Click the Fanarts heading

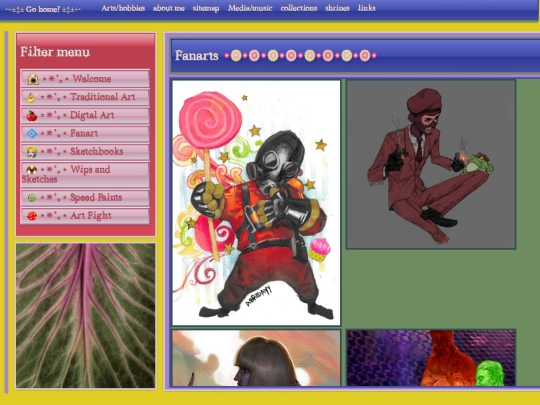tap(197, 55)
